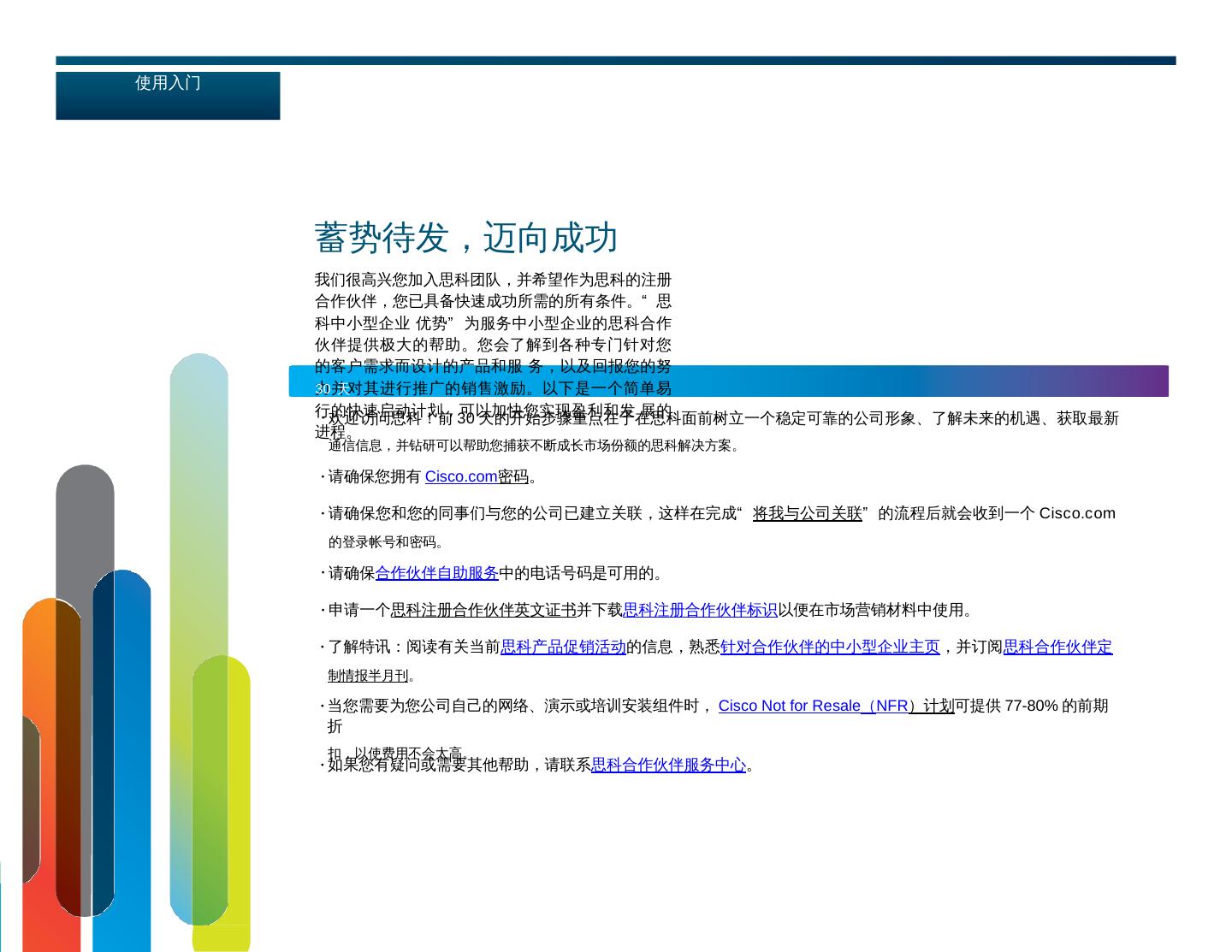Click the 思科合作伙伴服务中心 contact link
The width and height of the screenshot is (1232, 952).
(668, 765)
